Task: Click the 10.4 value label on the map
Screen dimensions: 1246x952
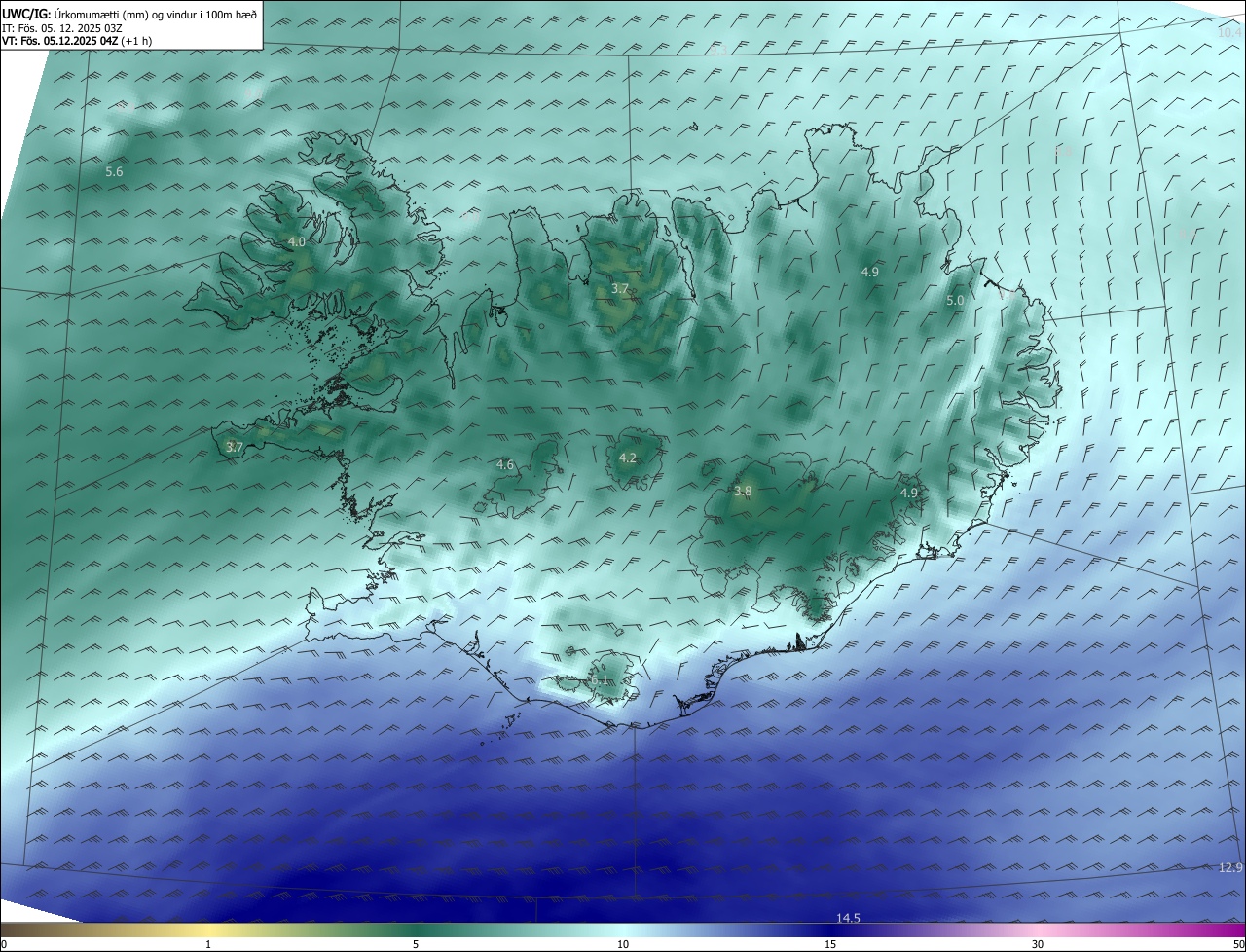Action: [1231, 33]
